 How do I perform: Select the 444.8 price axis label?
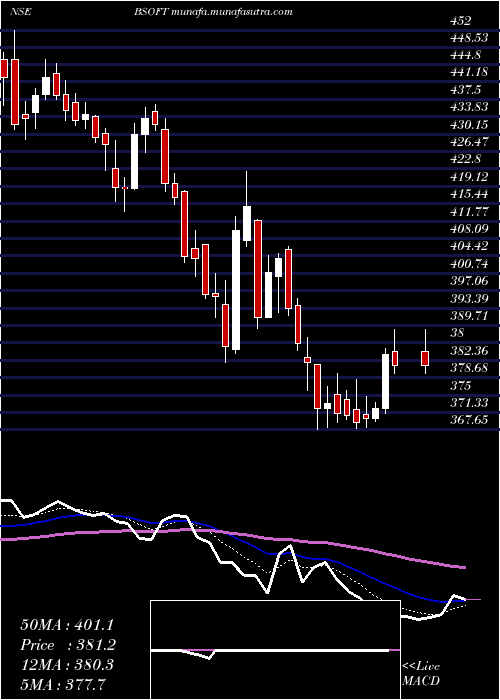coord(465,55)
